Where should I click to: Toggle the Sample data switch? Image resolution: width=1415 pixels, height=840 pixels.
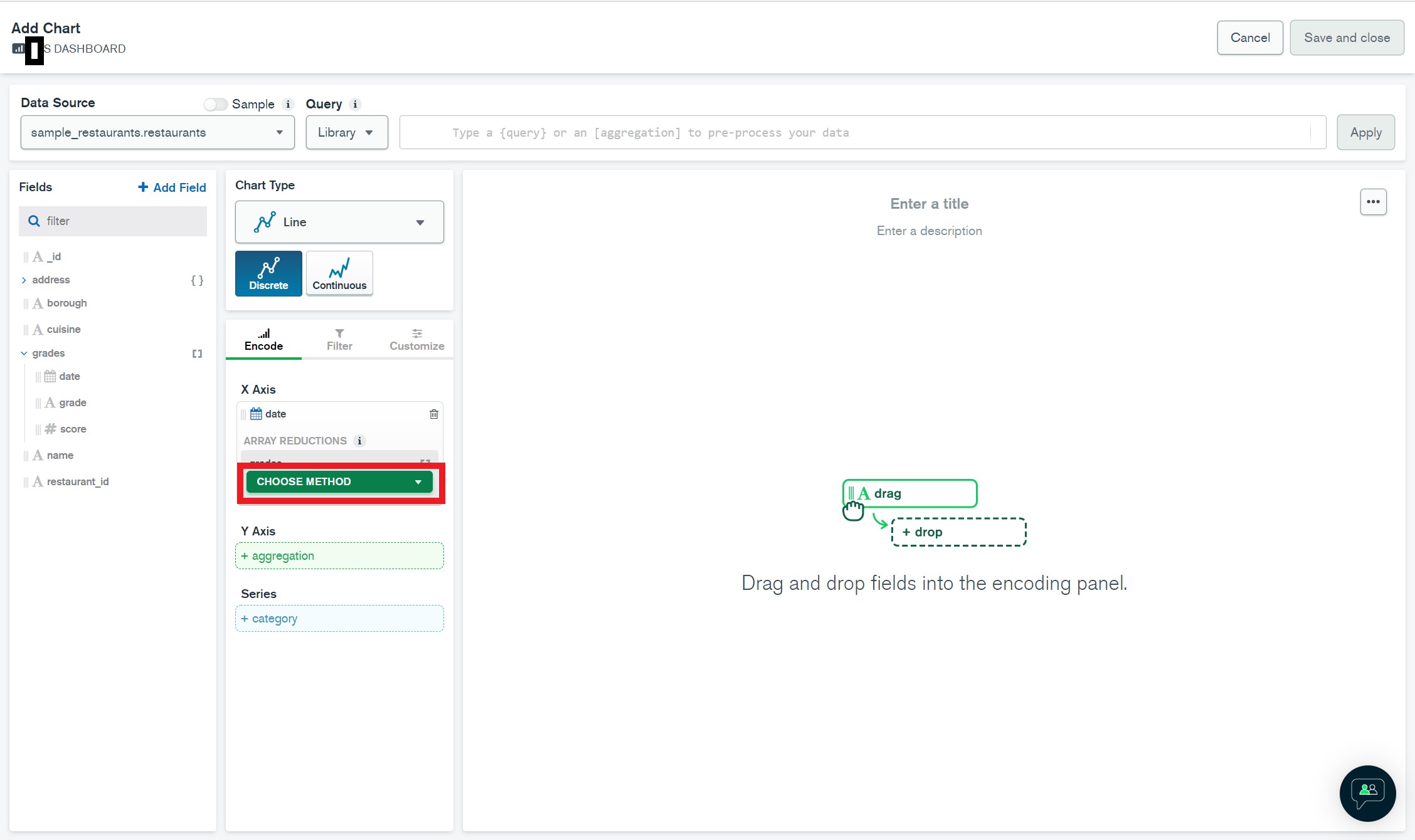click(x=215, y=104)
